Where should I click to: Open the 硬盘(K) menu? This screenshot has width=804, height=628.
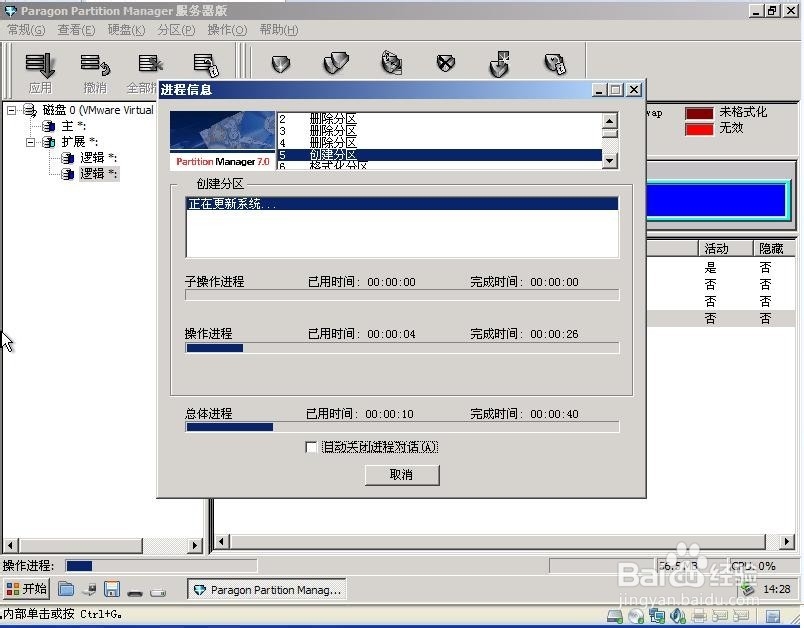pos(126,30)
